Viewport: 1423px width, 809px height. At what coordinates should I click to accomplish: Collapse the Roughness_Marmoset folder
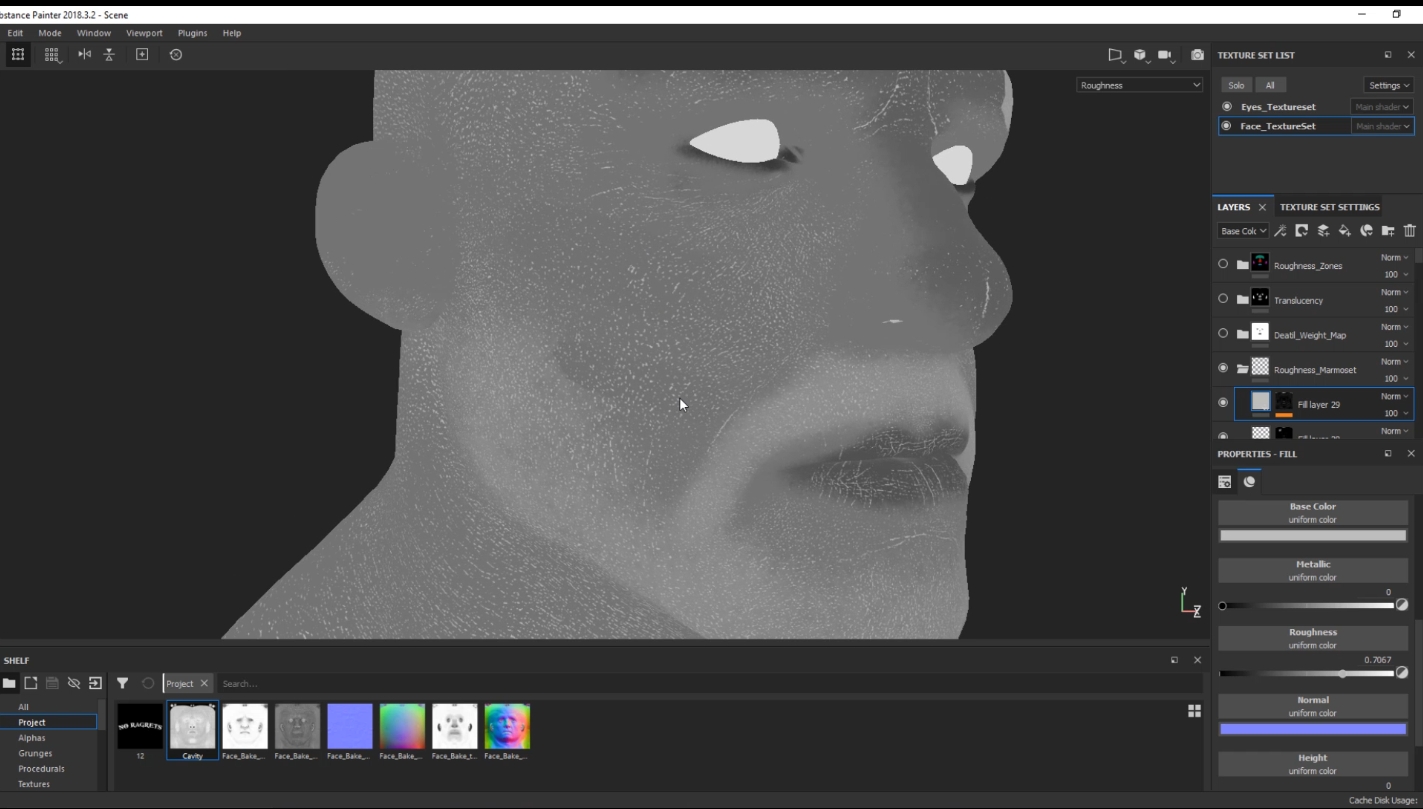(x=1242, y=369)
